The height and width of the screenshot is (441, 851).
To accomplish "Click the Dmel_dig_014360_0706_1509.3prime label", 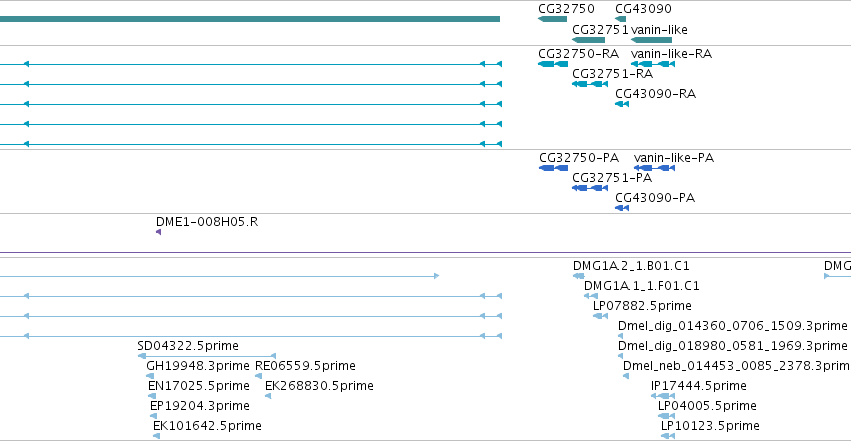I will tap(733, 326).
